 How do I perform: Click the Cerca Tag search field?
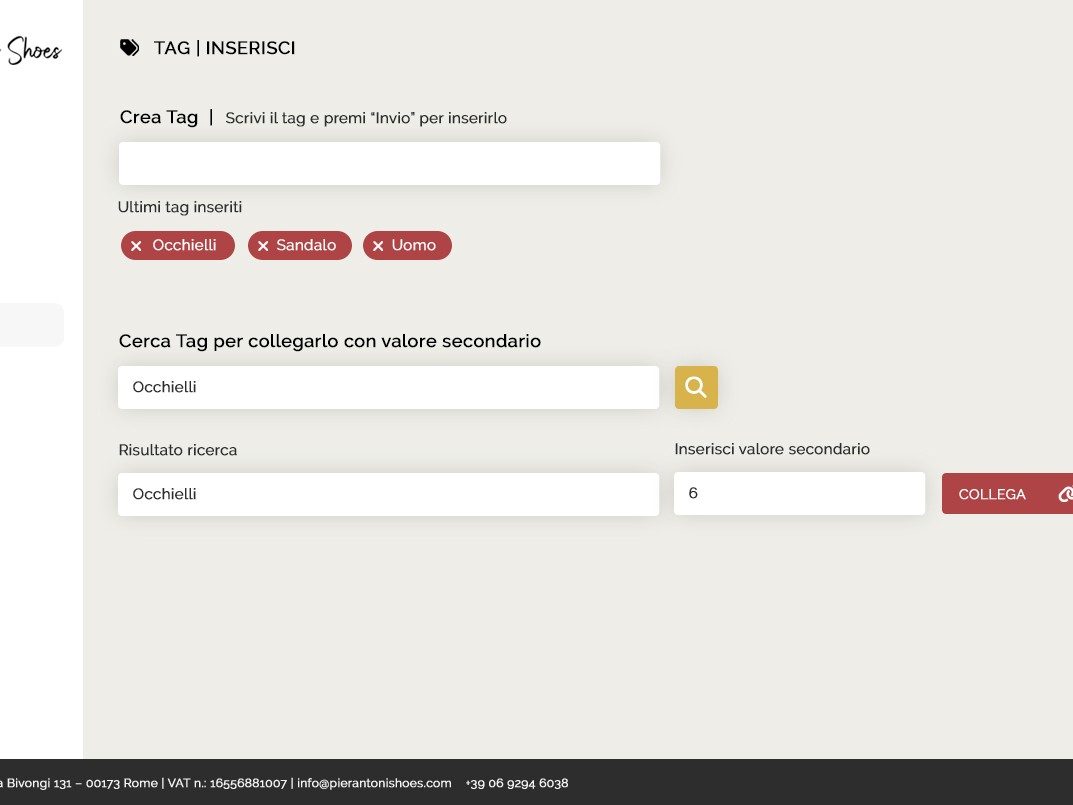click(x=389, y=387)
